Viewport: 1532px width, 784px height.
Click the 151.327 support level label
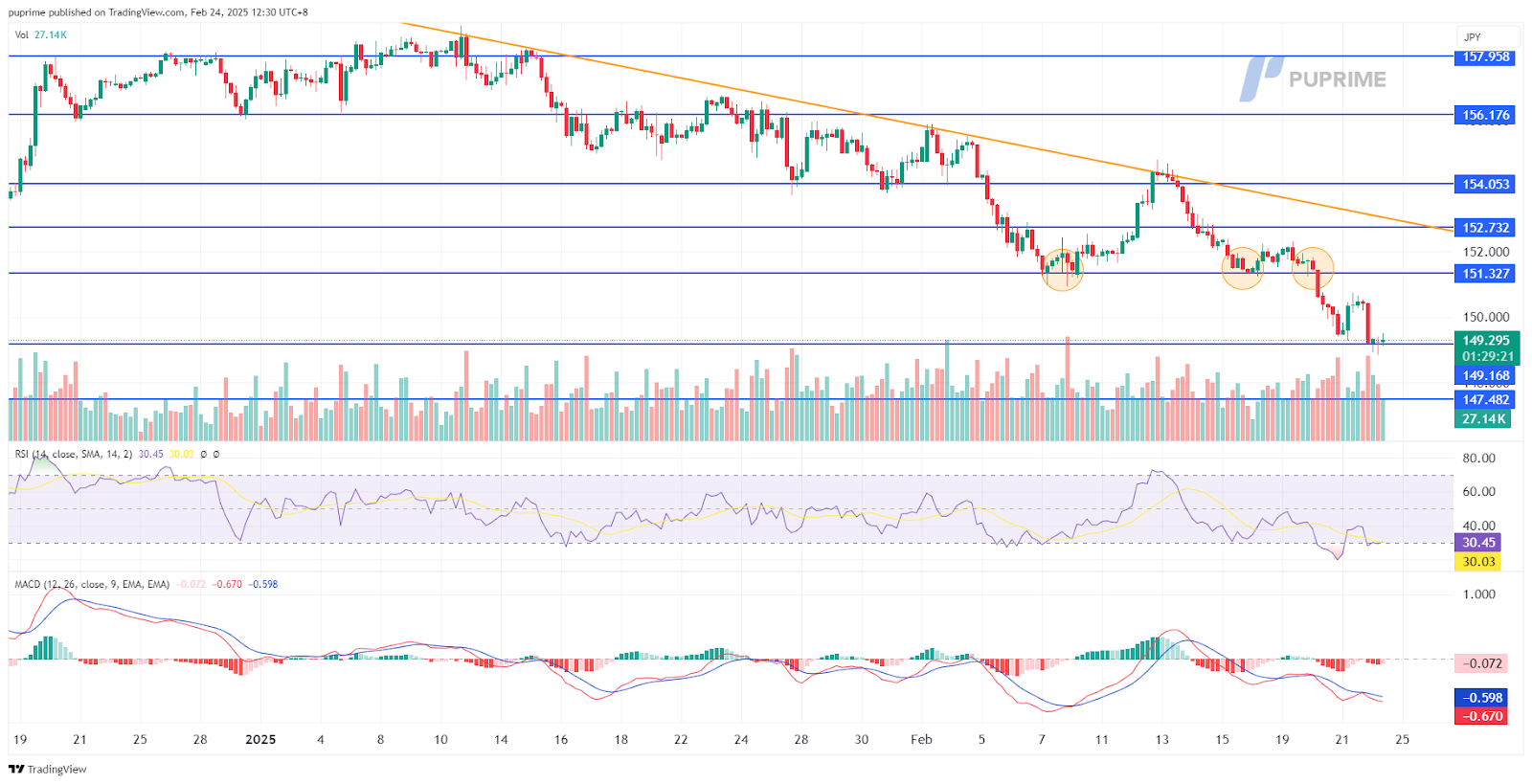[1485, 274]
